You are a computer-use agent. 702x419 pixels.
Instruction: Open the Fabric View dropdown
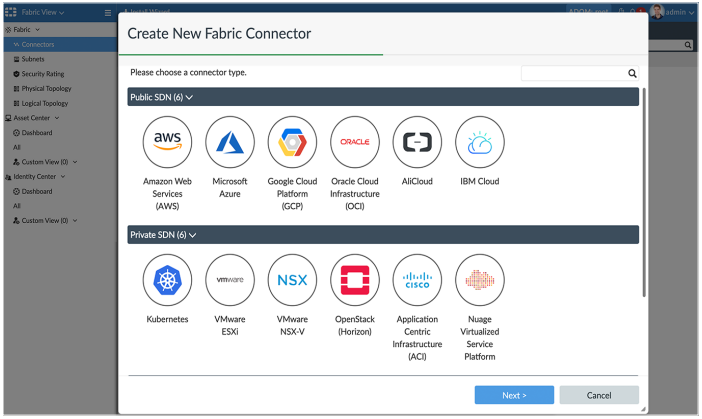coord(43,13)
